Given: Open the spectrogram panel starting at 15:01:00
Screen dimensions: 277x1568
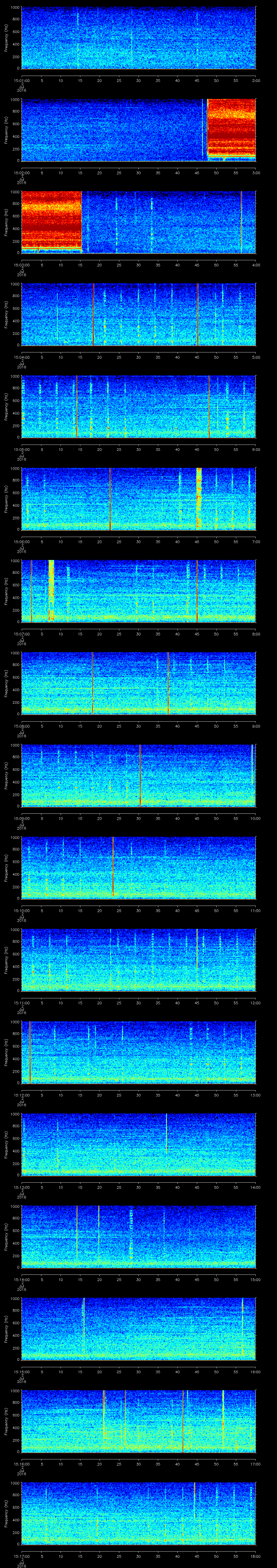Looking at the screenshot, I should click(x=138, y=38).
